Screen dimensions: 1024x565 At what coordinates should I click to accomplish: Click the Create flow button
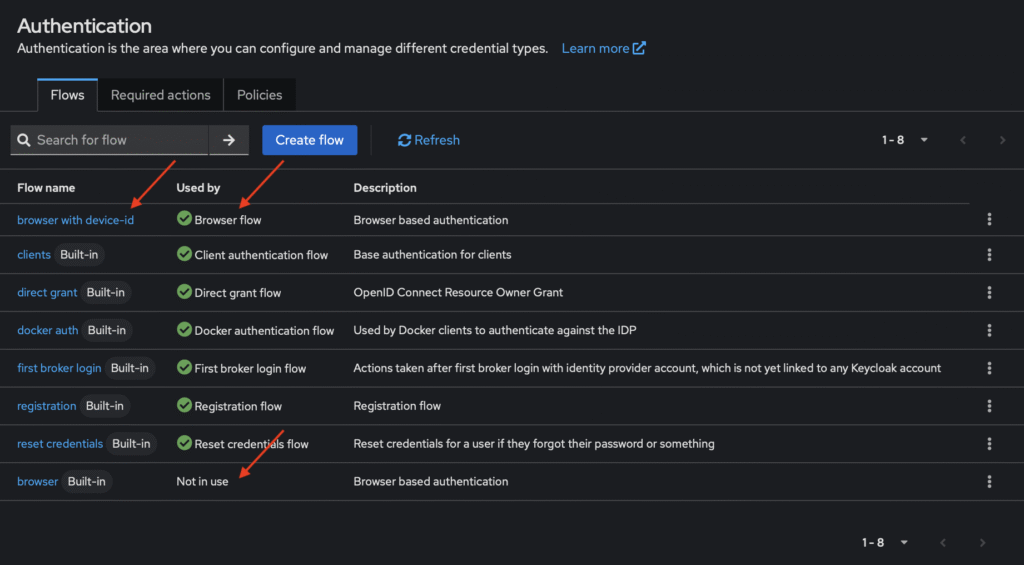[309, 140]
